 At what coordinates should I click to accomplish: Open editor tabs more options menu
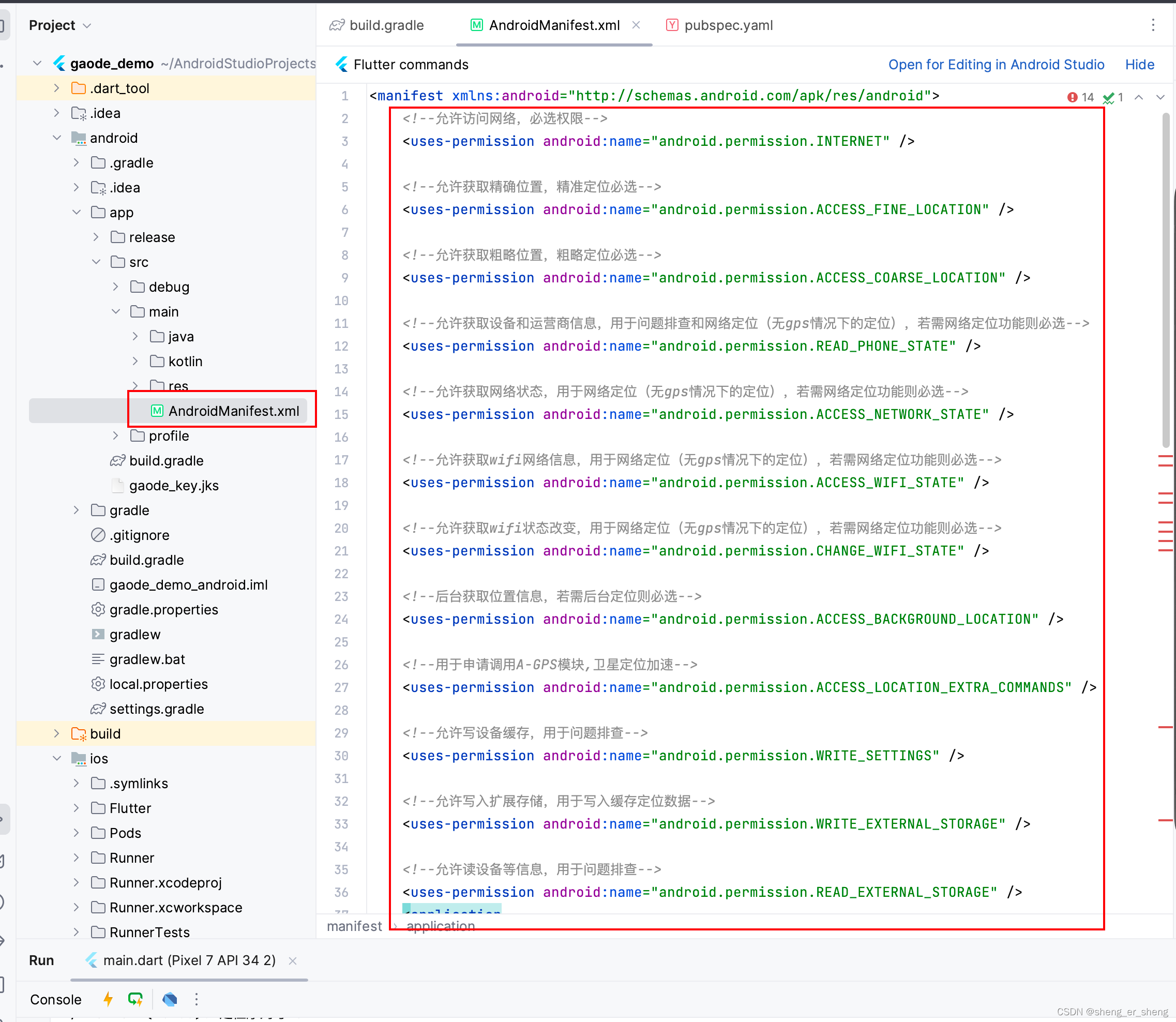pos(1153,24)
